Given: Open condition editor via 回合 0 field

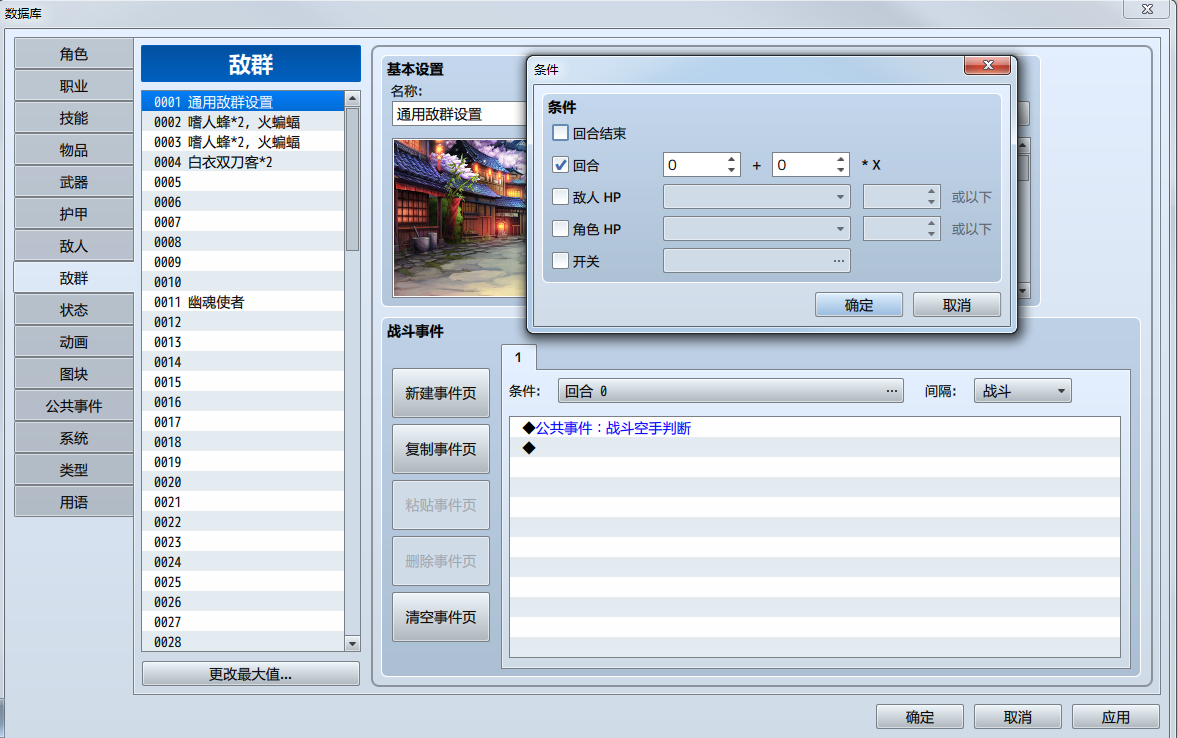Looking at the screenshot, I should click(730, 391).
